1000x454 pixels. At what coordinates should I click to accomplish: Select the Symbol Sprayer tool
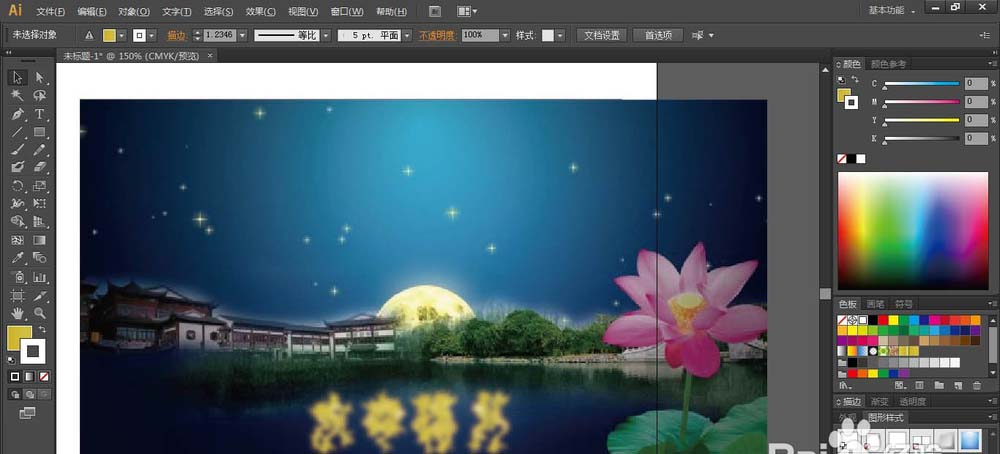[17, 277]
